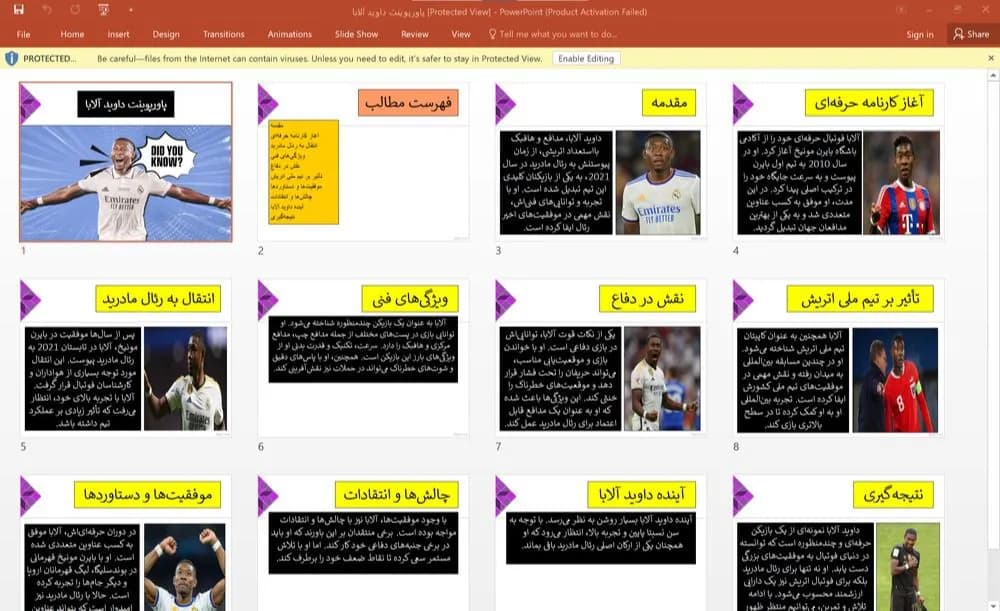Select slide 5 thumbnail
The height and width of the screenshot is (611, 1000).
point(126,358)
